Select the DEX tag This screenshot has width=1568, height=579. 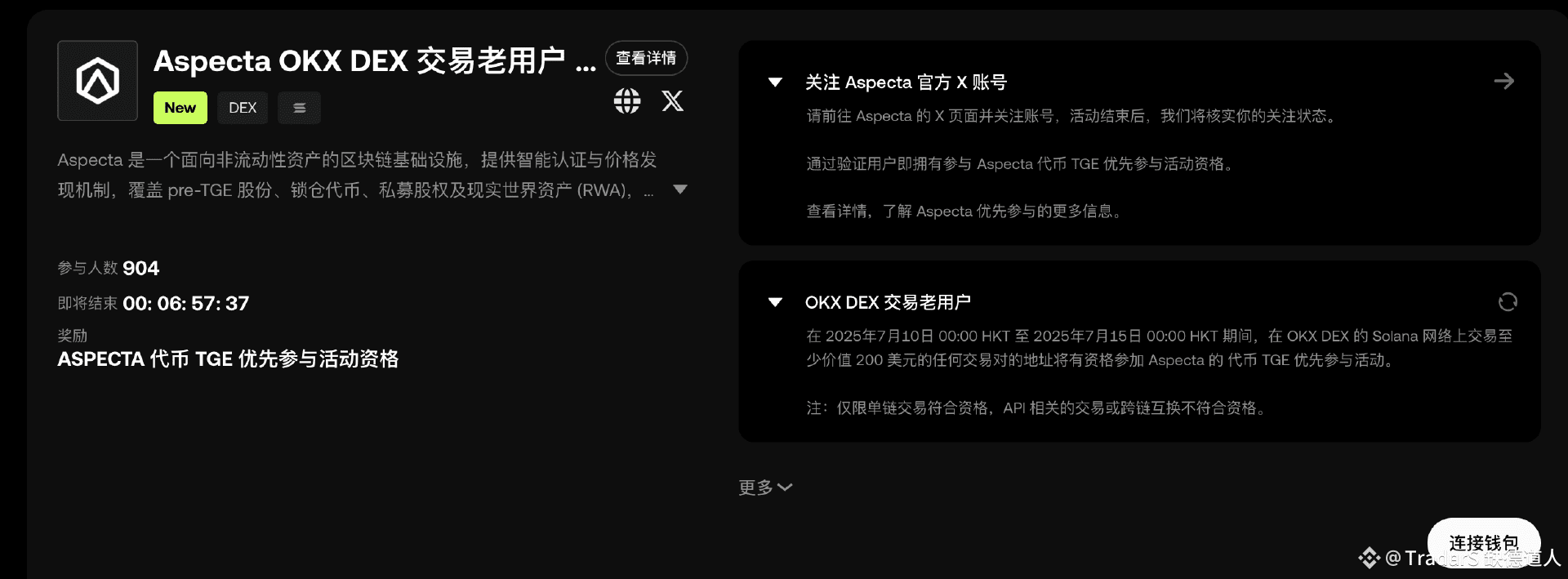pyautogui.click(x=243, y=108)
